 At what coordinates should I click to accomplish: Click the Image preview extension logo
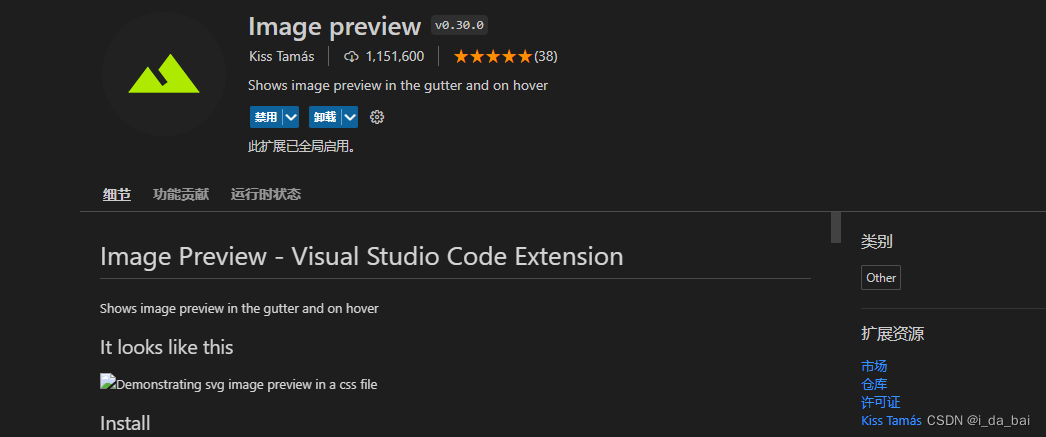(163, 74)
